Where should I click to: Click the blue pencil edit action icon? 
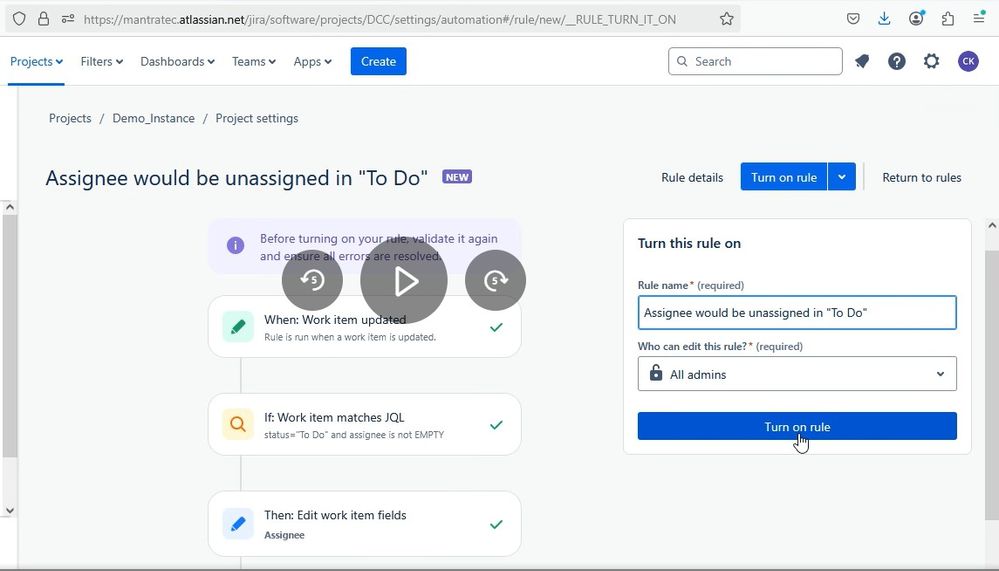(x=238, y=524)
